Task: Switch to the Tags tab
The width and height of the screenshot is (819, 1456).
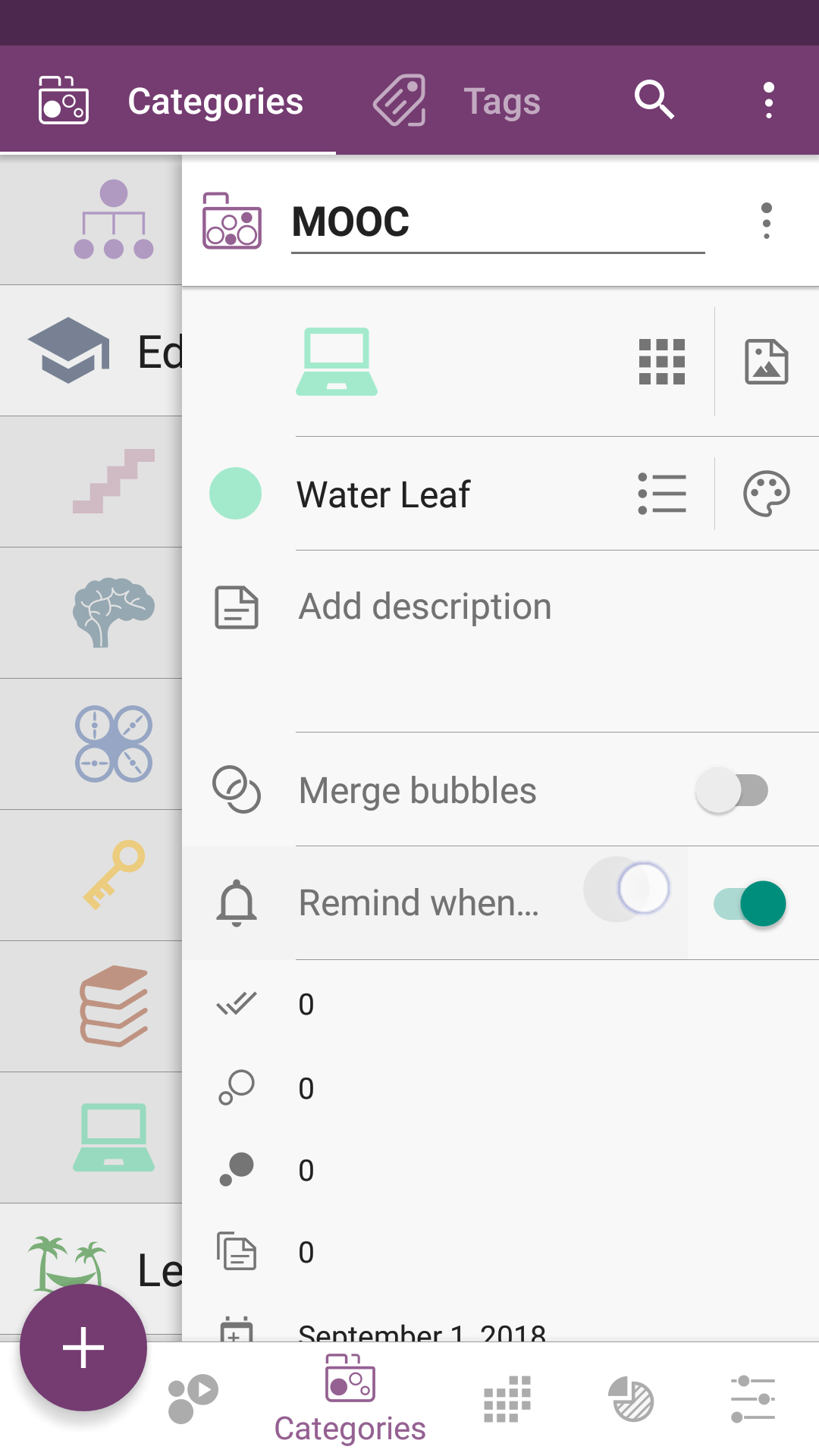Action: pyautogui.click(x=457, y=100)
